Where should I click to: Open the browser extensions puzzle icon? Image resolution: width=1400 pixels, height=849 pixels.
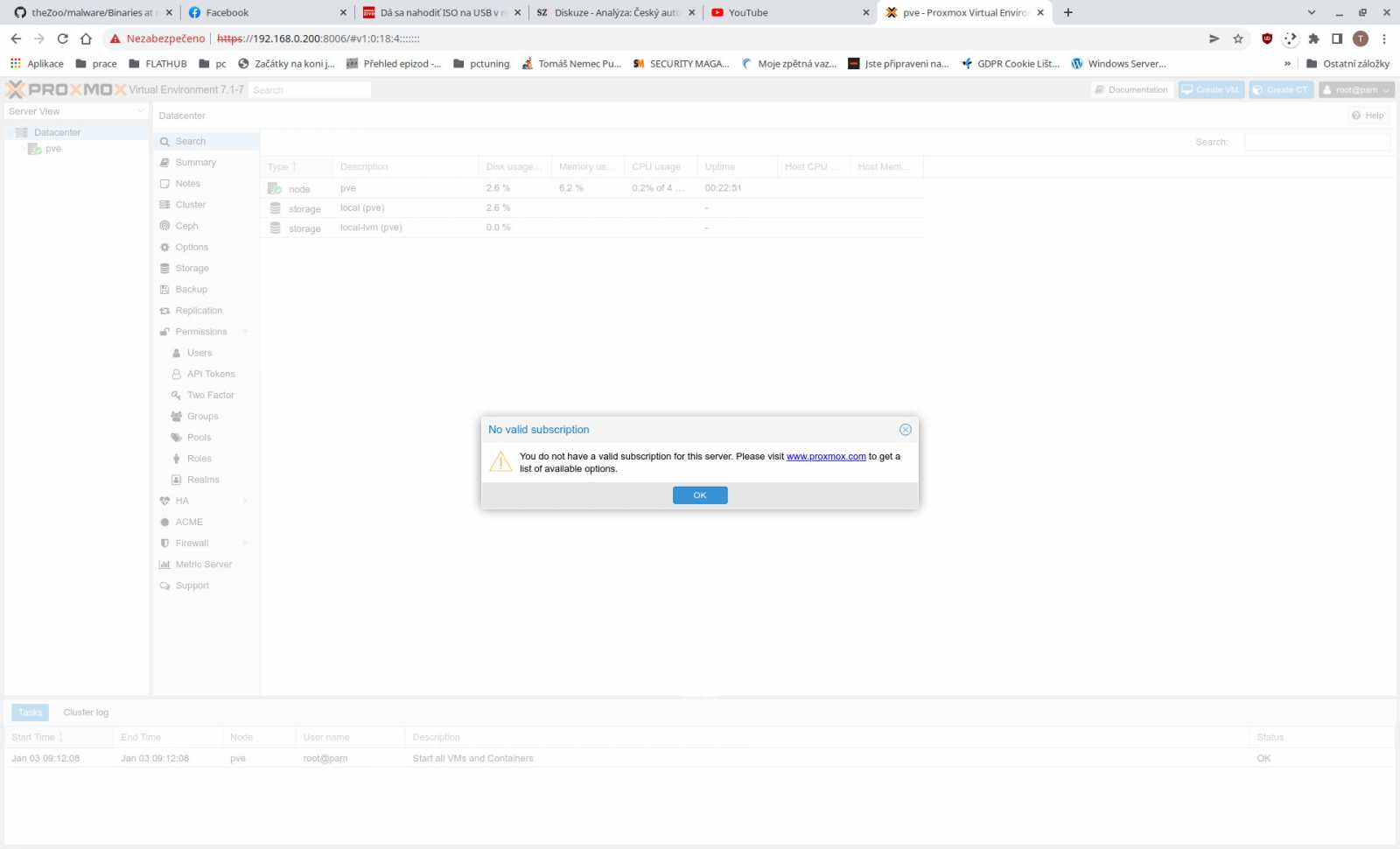click(x=1313, y=39)
